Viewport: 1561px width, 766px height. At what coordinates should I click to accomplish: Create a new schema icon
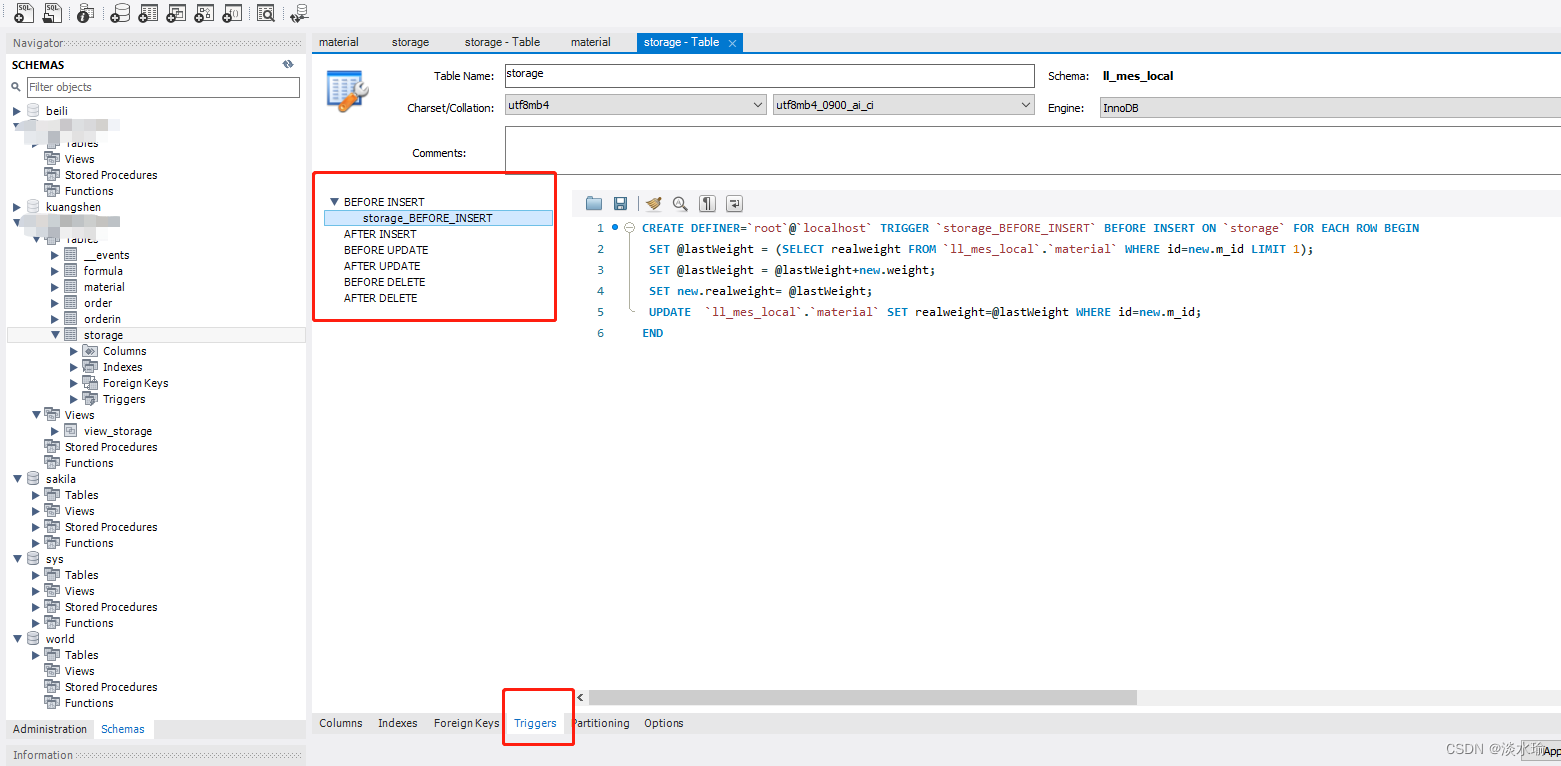(x=120, y=13)
